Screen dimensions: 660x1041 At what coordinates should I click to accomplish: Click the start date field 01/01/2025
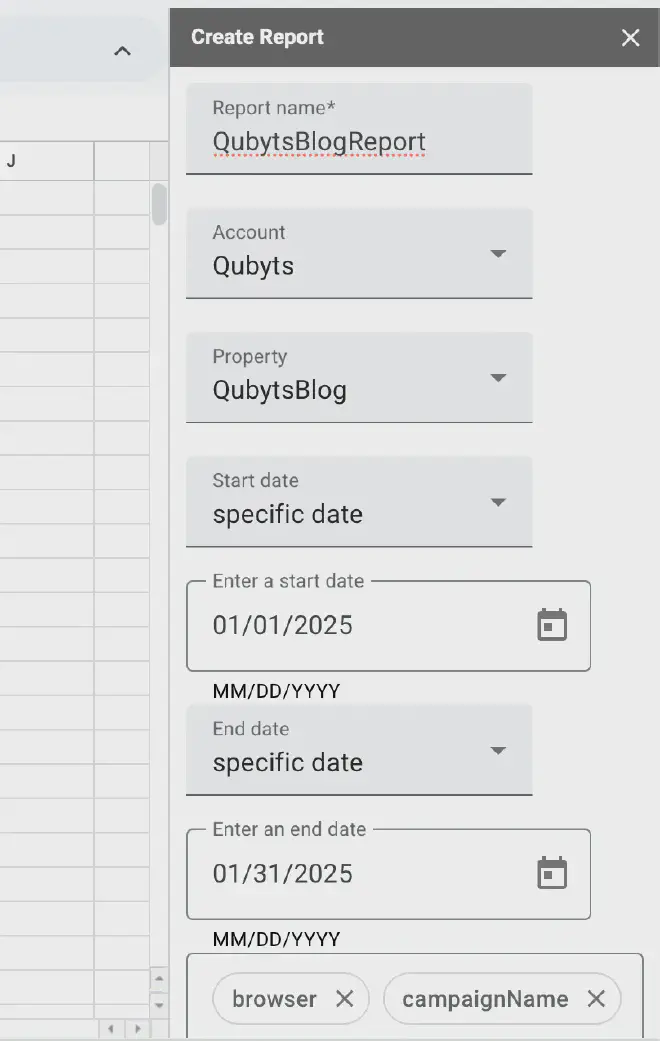tap(388, 626)
